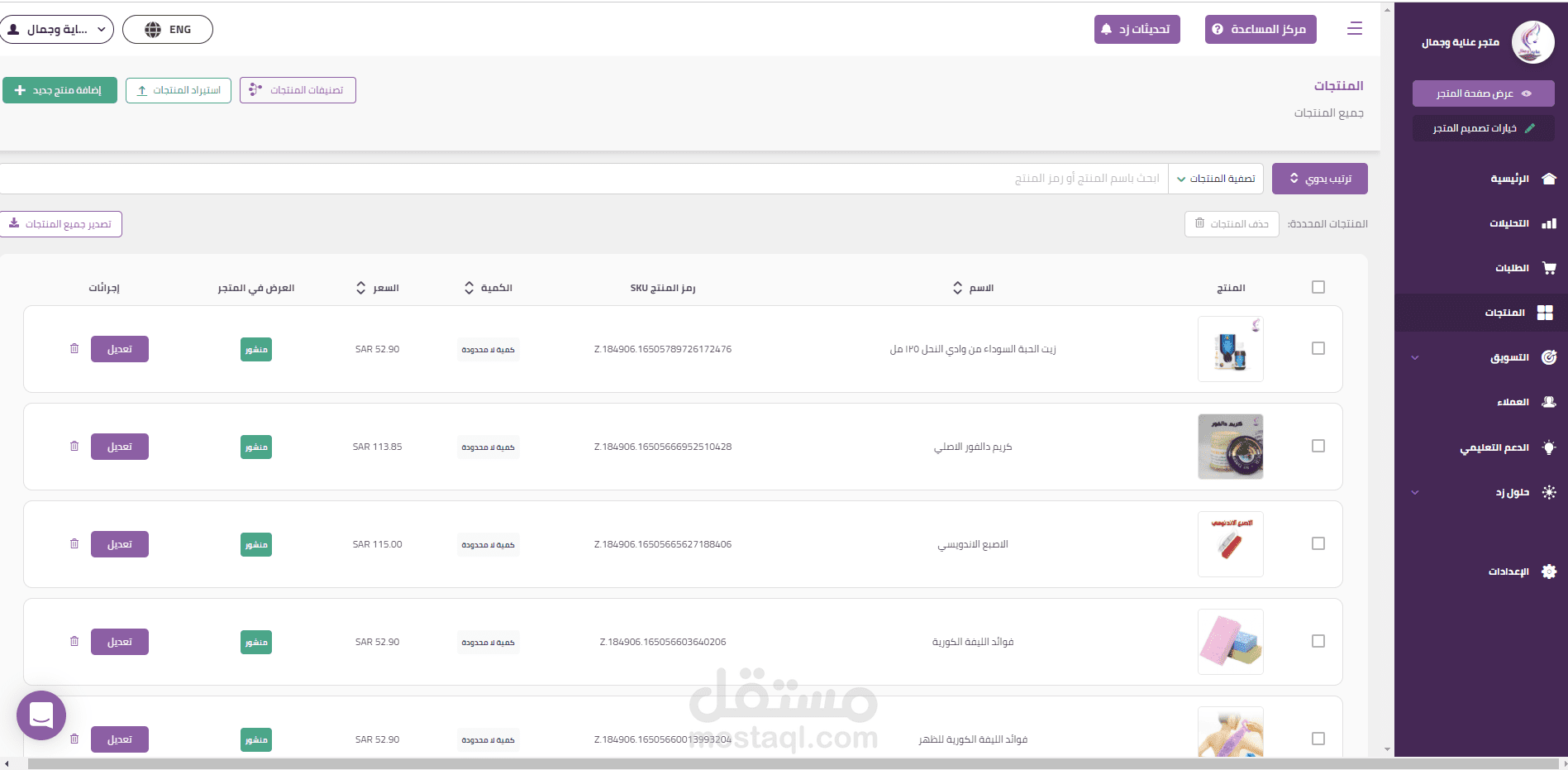The image size is (1568, 770).
Task: Check the كريم دالفور الاصلي row
Action: 1318,446
